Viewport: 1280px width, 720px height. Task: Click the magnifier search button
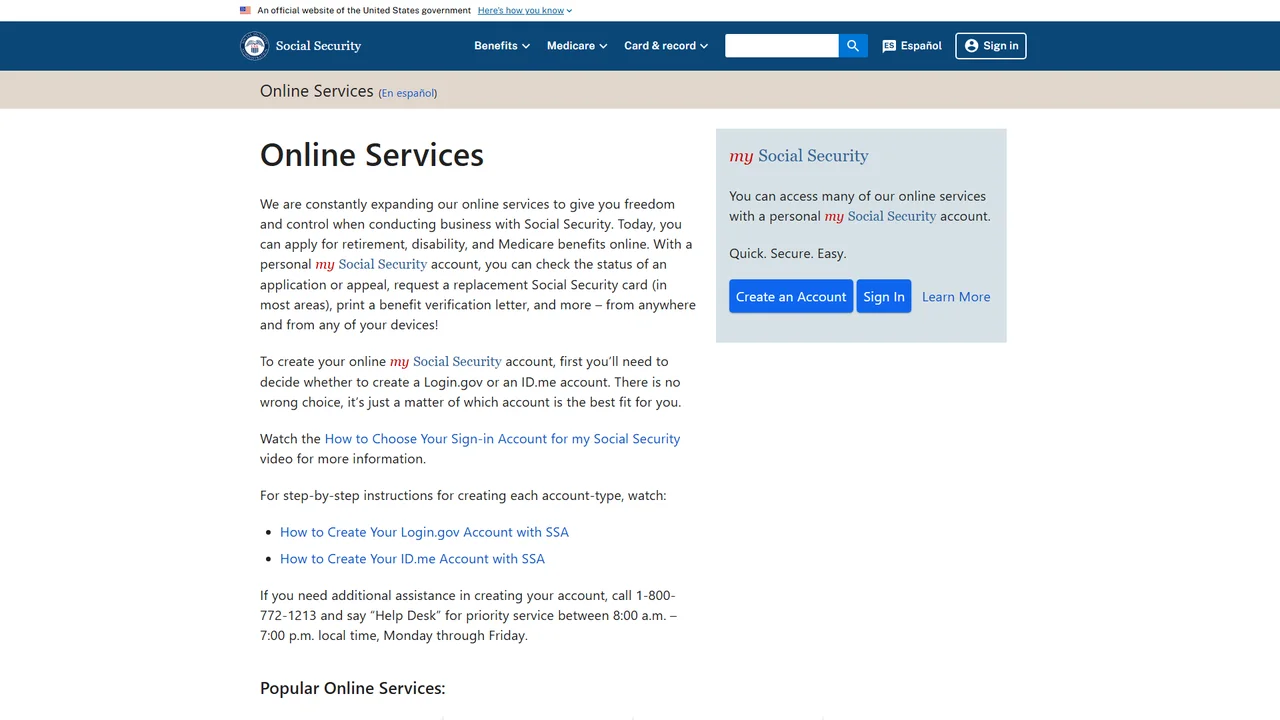pos(853,46)
